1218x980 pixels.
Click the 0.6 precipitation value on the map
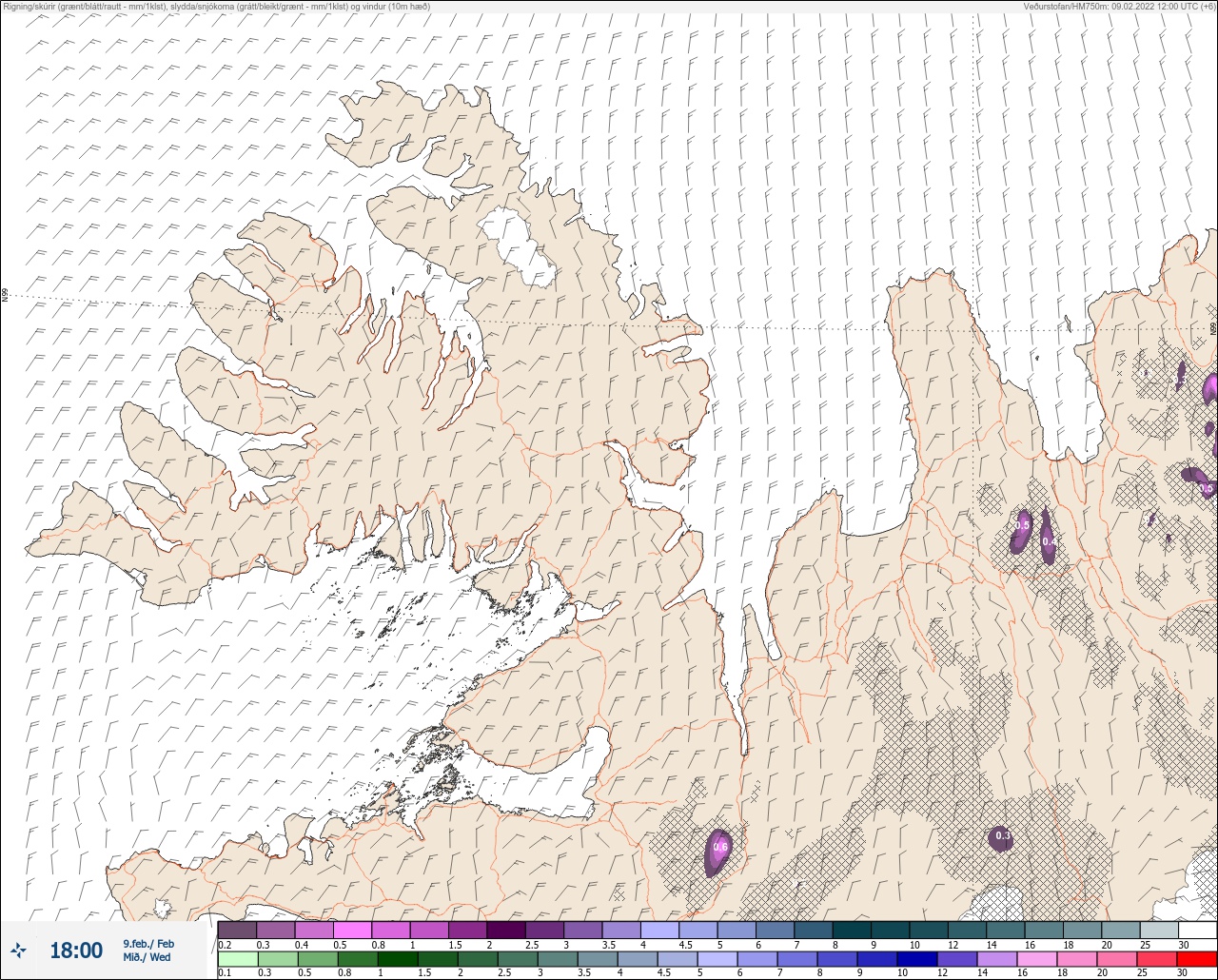[720, 847]
